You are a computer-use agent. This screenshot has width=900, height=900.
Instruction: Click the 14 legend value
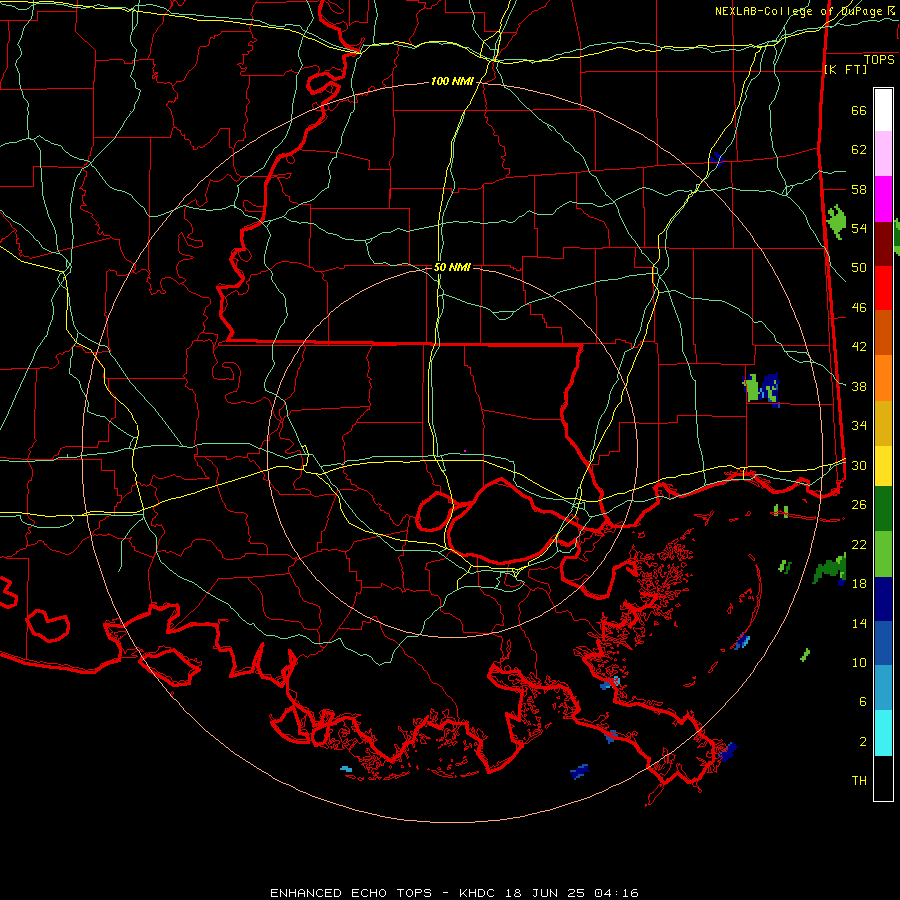point(859,623)
